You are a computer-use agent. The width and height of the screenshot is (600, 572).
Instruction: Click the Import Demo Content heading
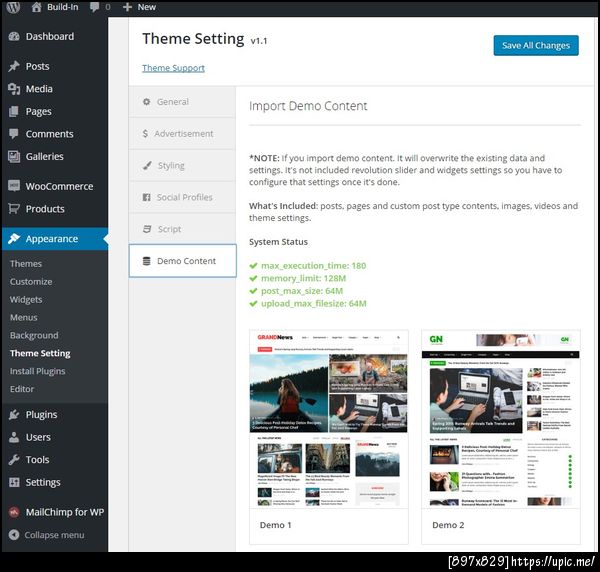308,106
